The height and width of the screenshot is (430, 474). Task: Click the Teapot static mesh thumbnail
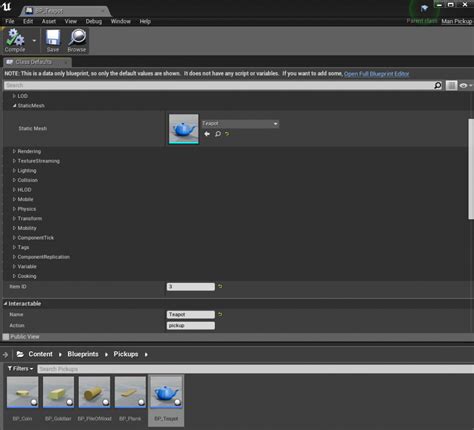(183, 129)
